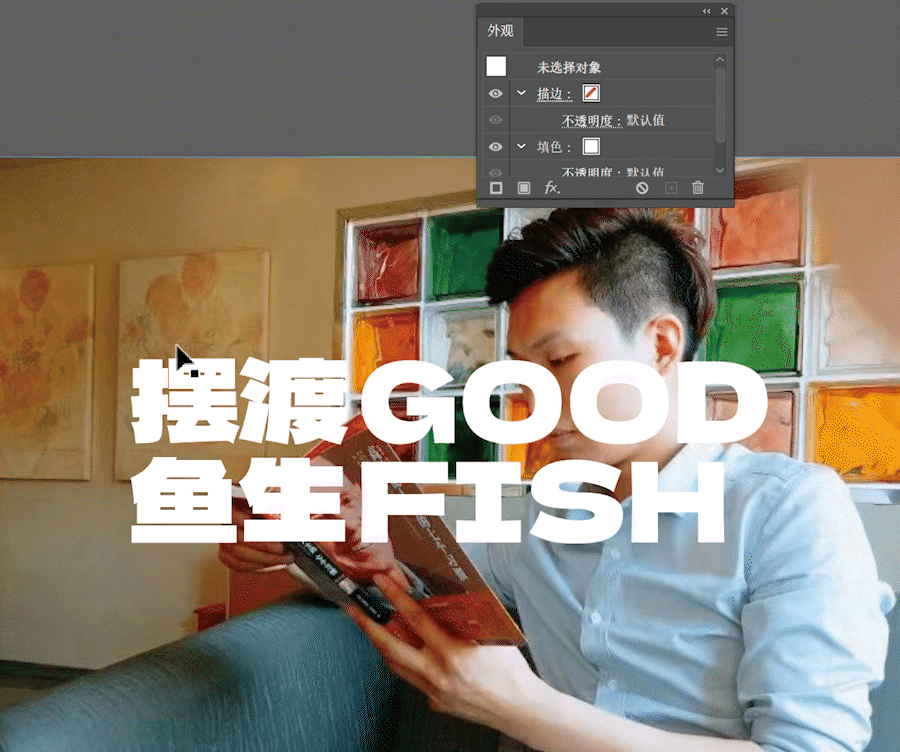Viewport: 900px width, 752px height.
Task: Click the 描边 underlined label
Action: pyautogui.click(x=554, y=94)
